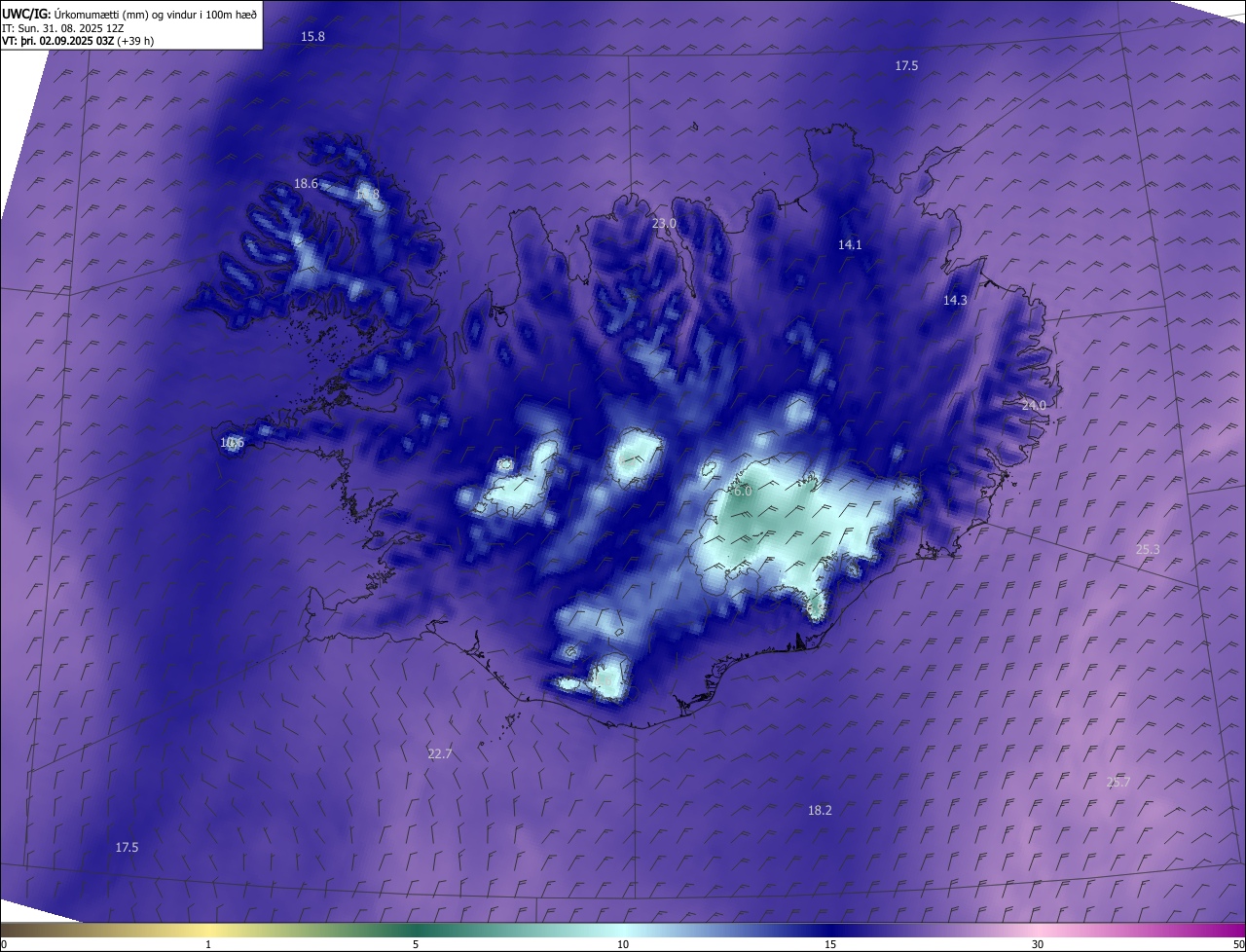Click the 10.6 value on the Snæfellsnes tip
This screenshot has height=952, width=1246.
[232, 443]
